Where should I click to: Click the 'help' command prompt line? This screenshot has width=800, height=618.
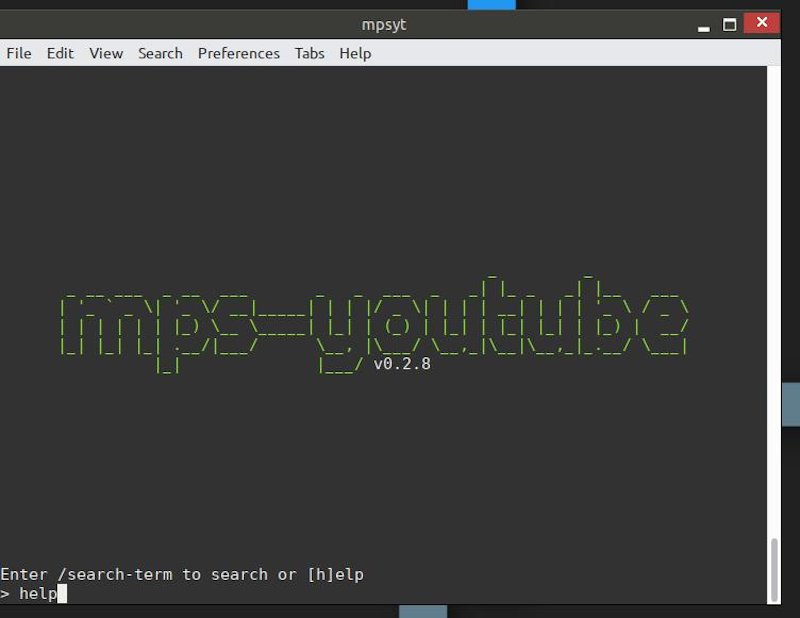point(33,594)
